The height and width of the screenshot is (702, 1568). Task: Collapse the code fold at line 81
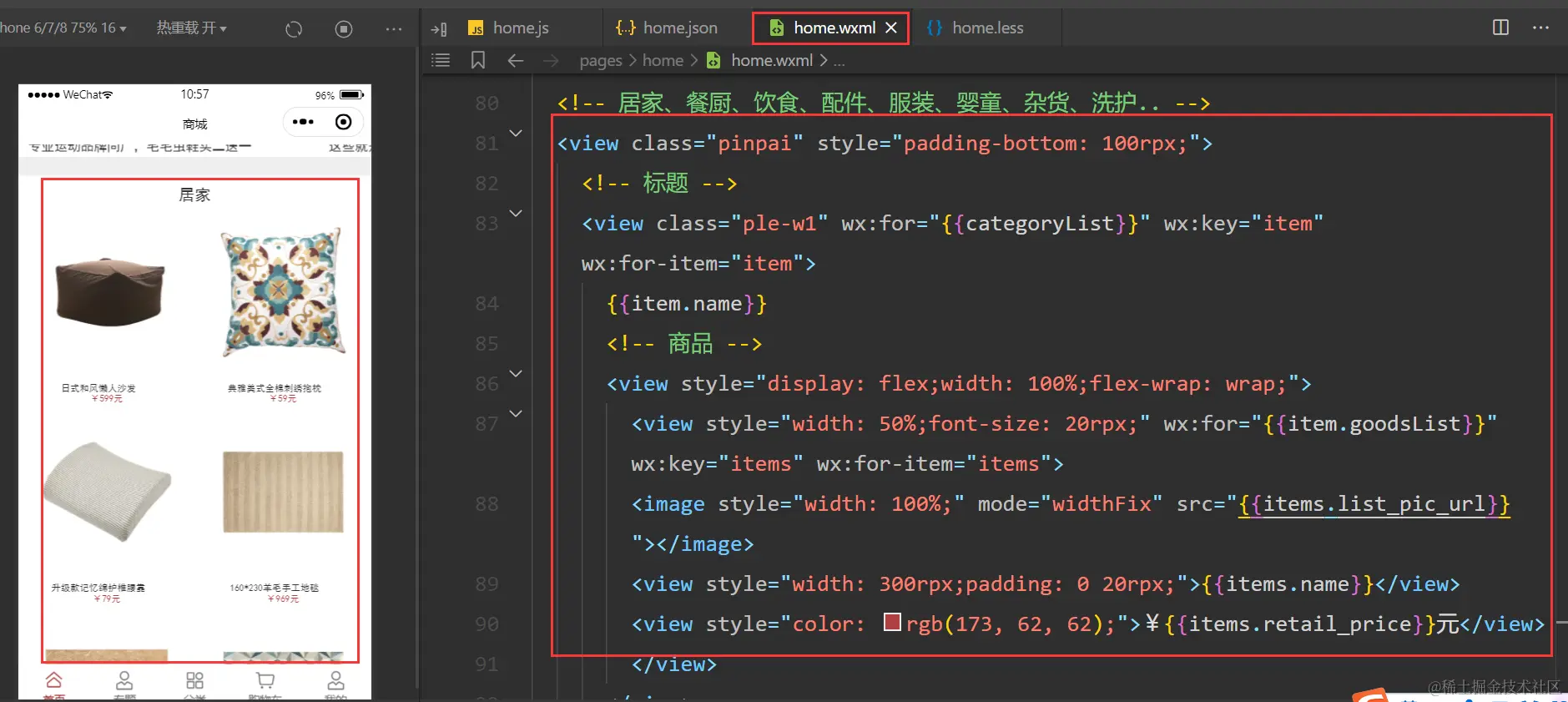click(516, 134)
